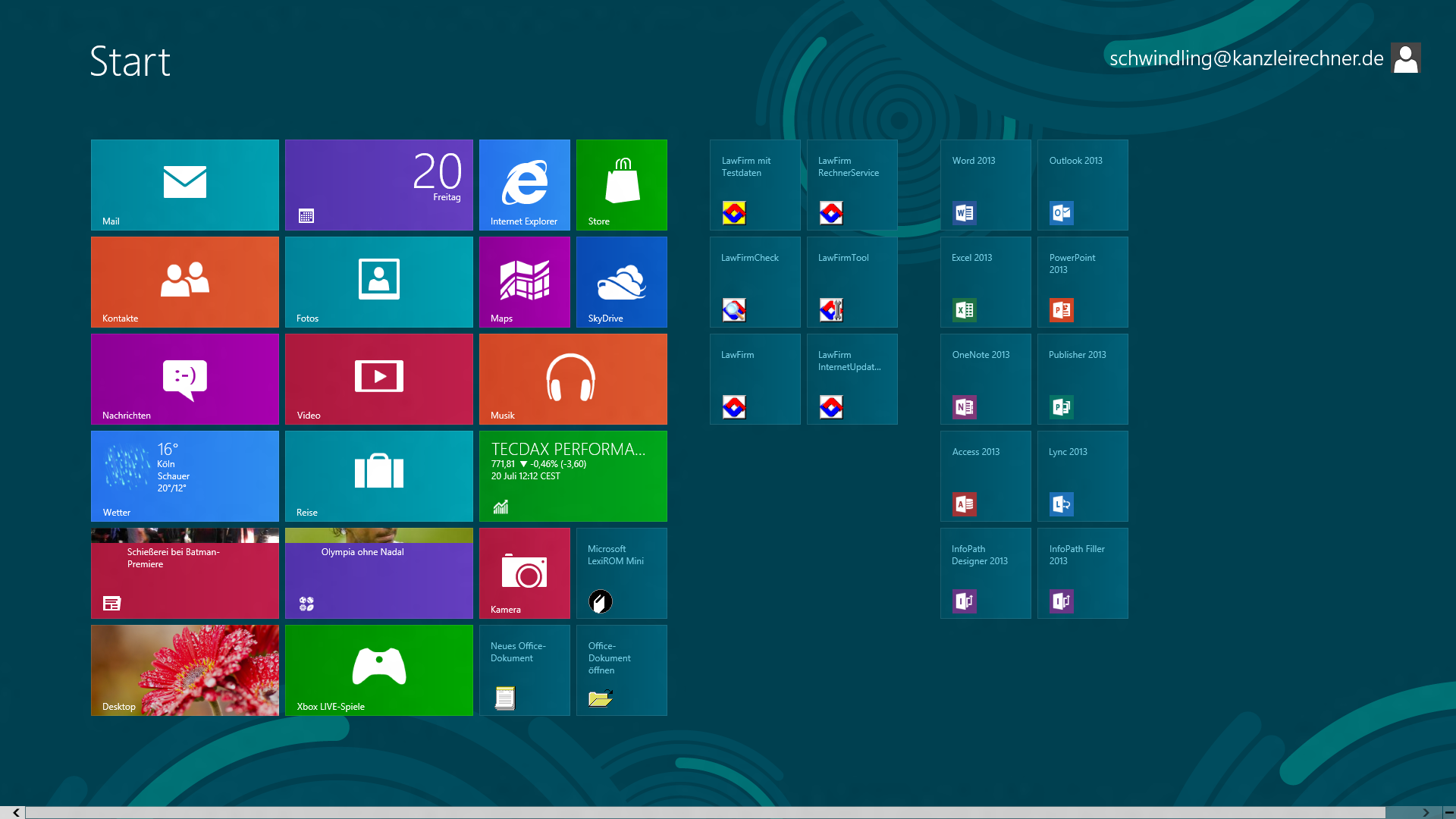
Task: Click the user account name schwindling@kanzleirechner.de
Action: tap(1246, 58)
